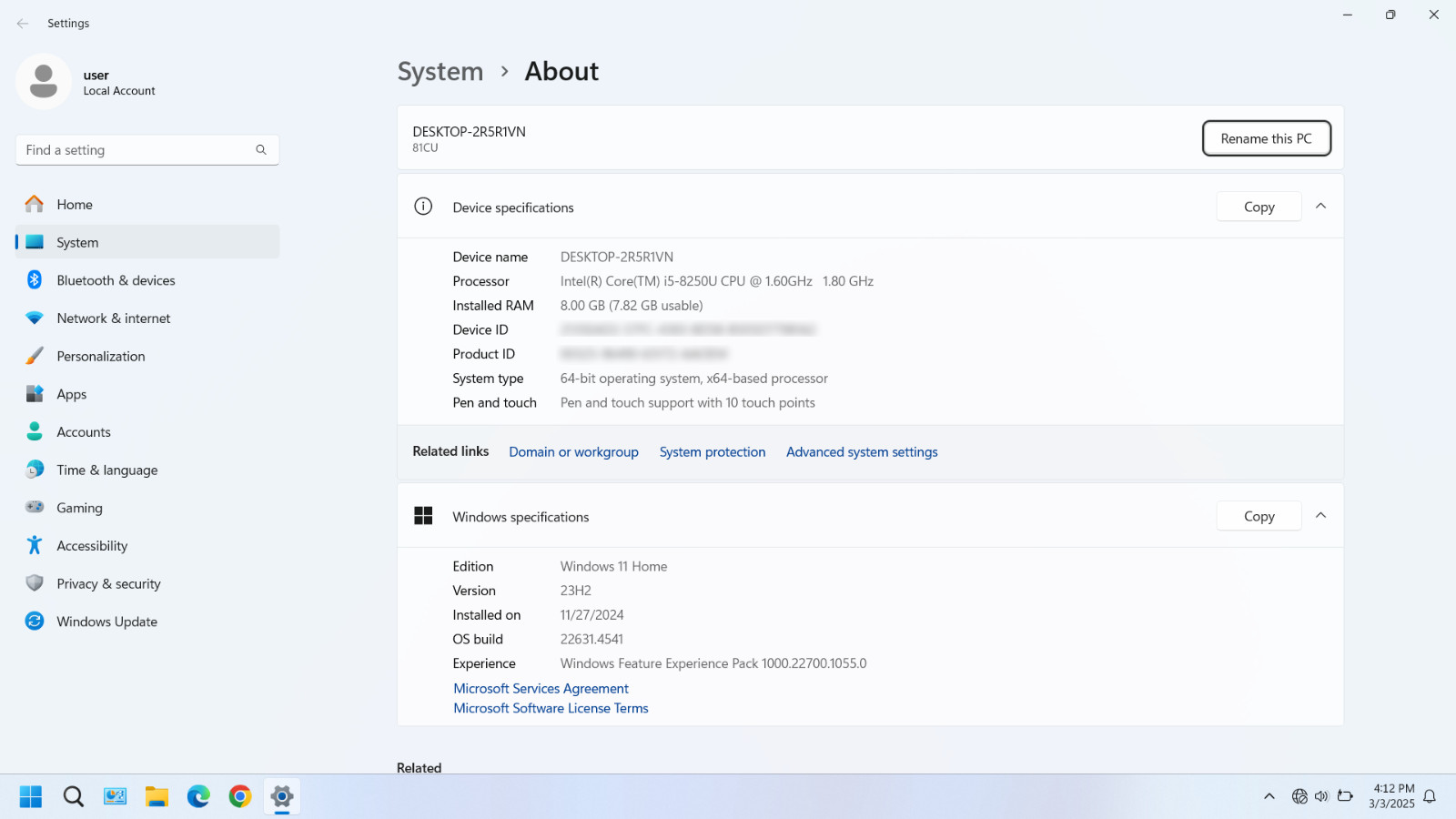1456x819 pixels.
Task: Go to the Home settings page
Action: point(147,205)
